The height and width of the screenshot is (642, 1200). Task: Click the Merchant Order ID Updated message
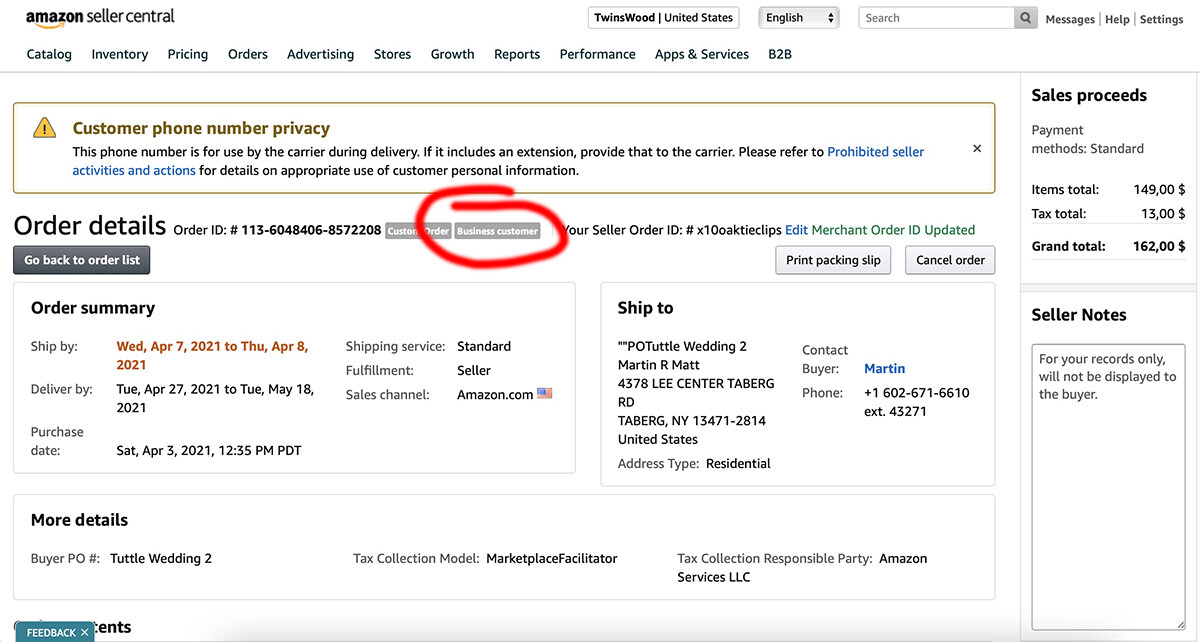tap(893, 230)
